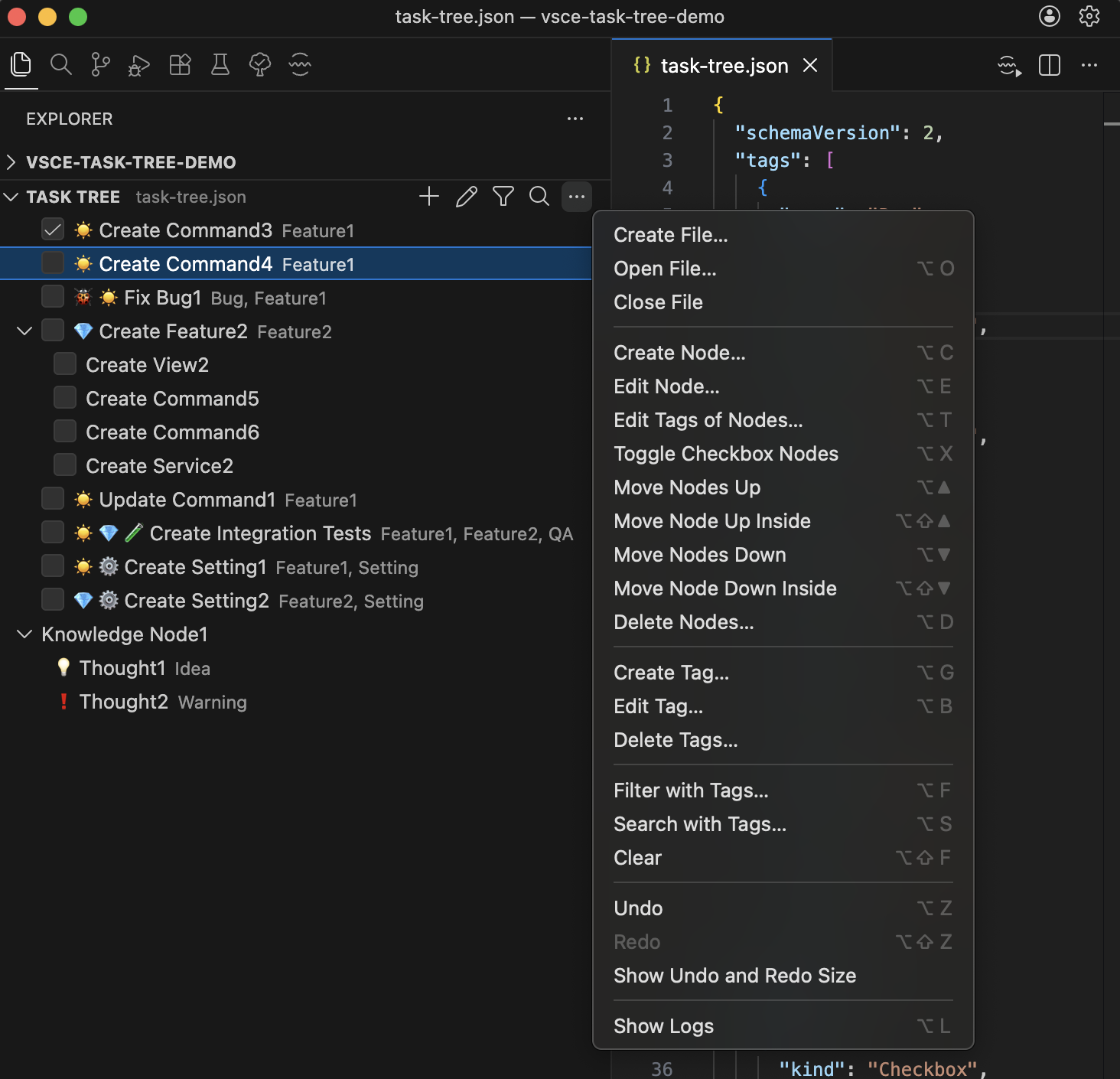Close the task-tree.json editor tab
1120x1079 pixels.
810,66
